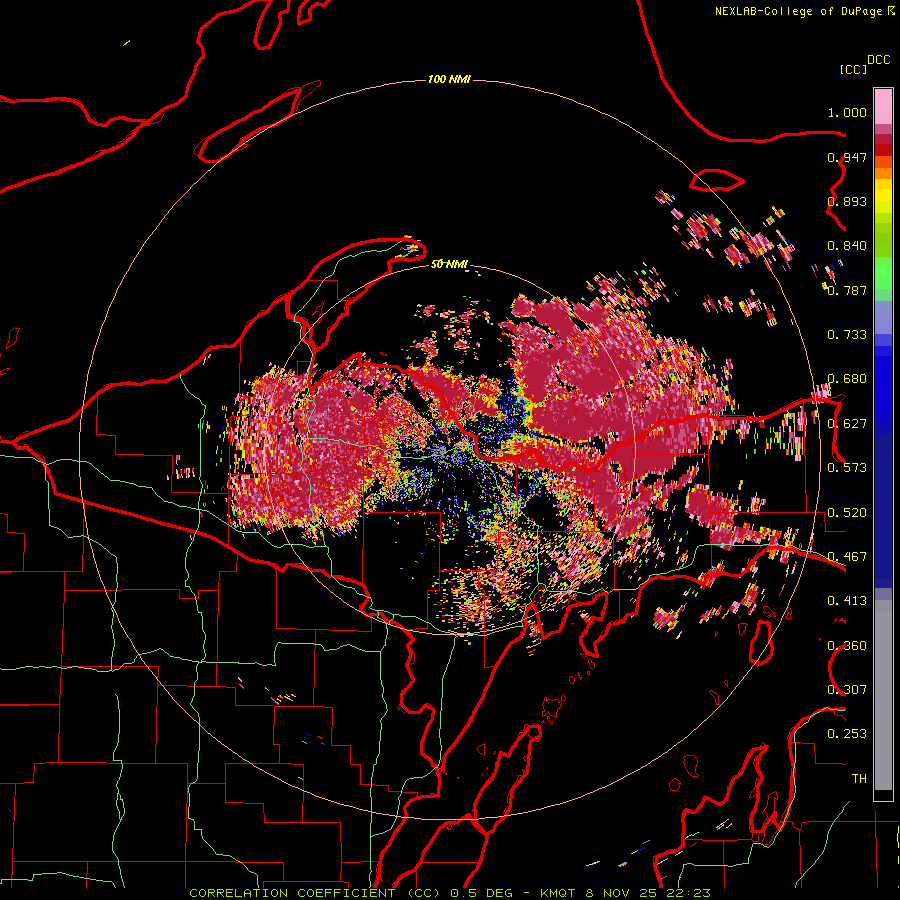Click the bright green segment of the color bar
This screenshot has width=900, height=900.
(x=883, y=273)
